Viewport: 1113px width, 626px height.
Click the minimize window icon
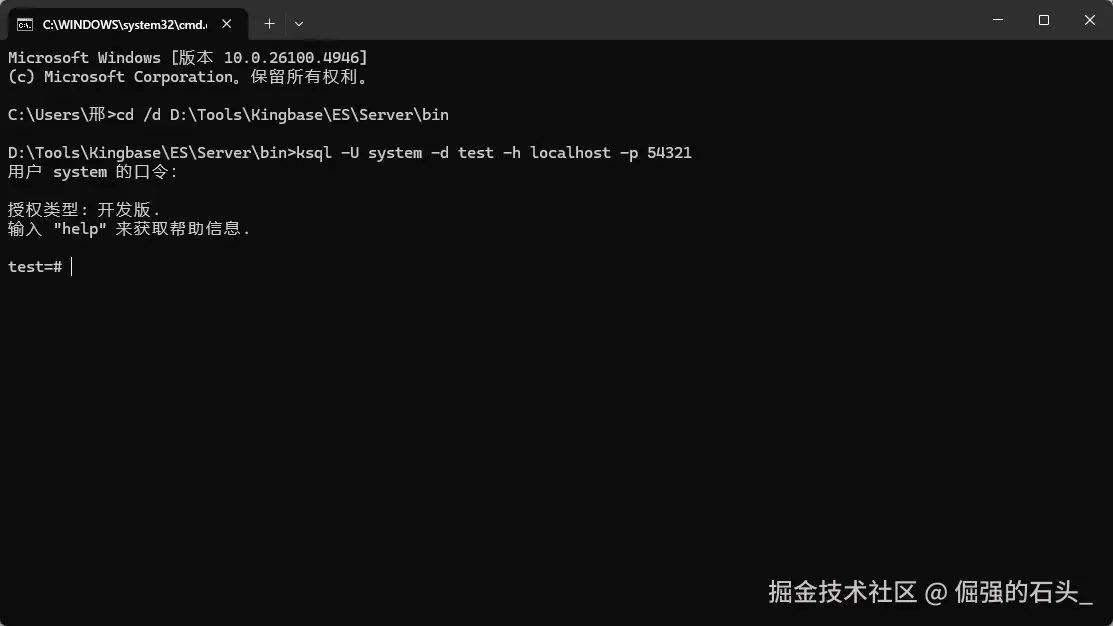tap(997, 20)
